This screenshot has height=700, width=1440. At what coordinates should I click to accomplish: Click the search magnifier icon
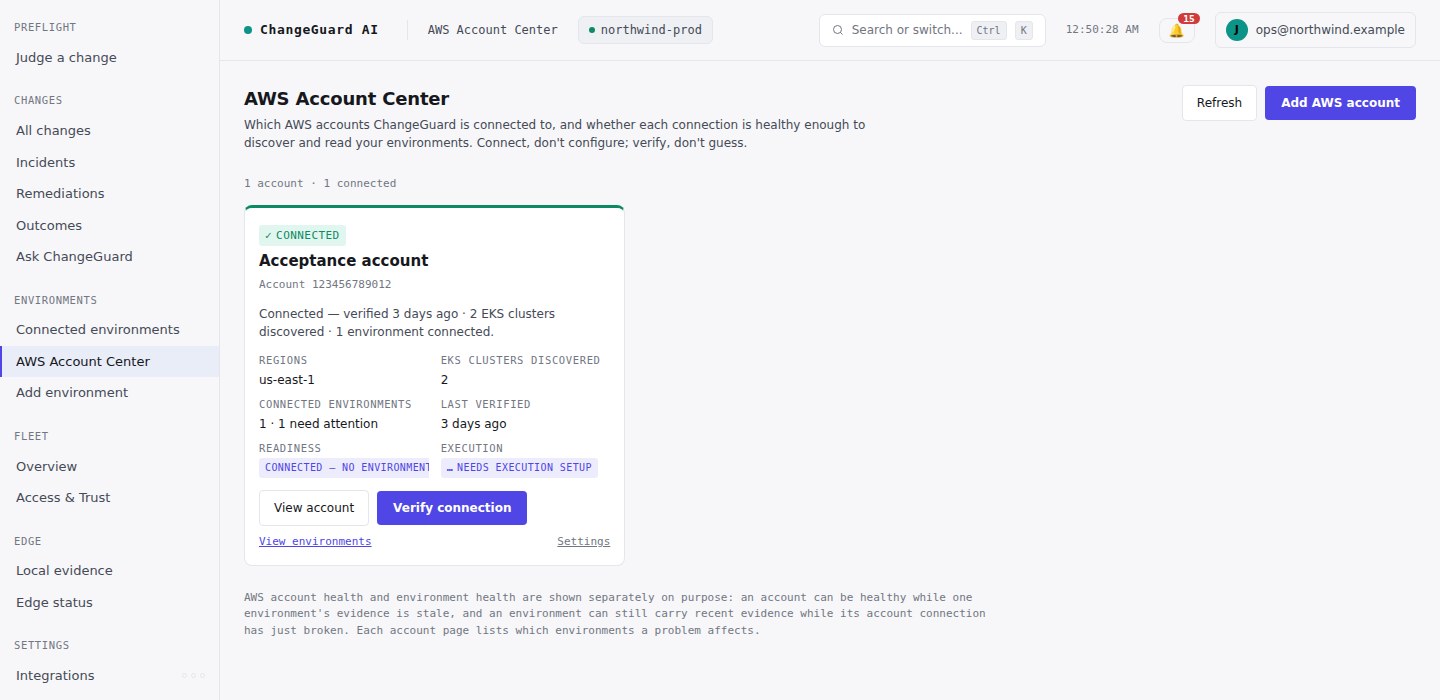[838, 30]
